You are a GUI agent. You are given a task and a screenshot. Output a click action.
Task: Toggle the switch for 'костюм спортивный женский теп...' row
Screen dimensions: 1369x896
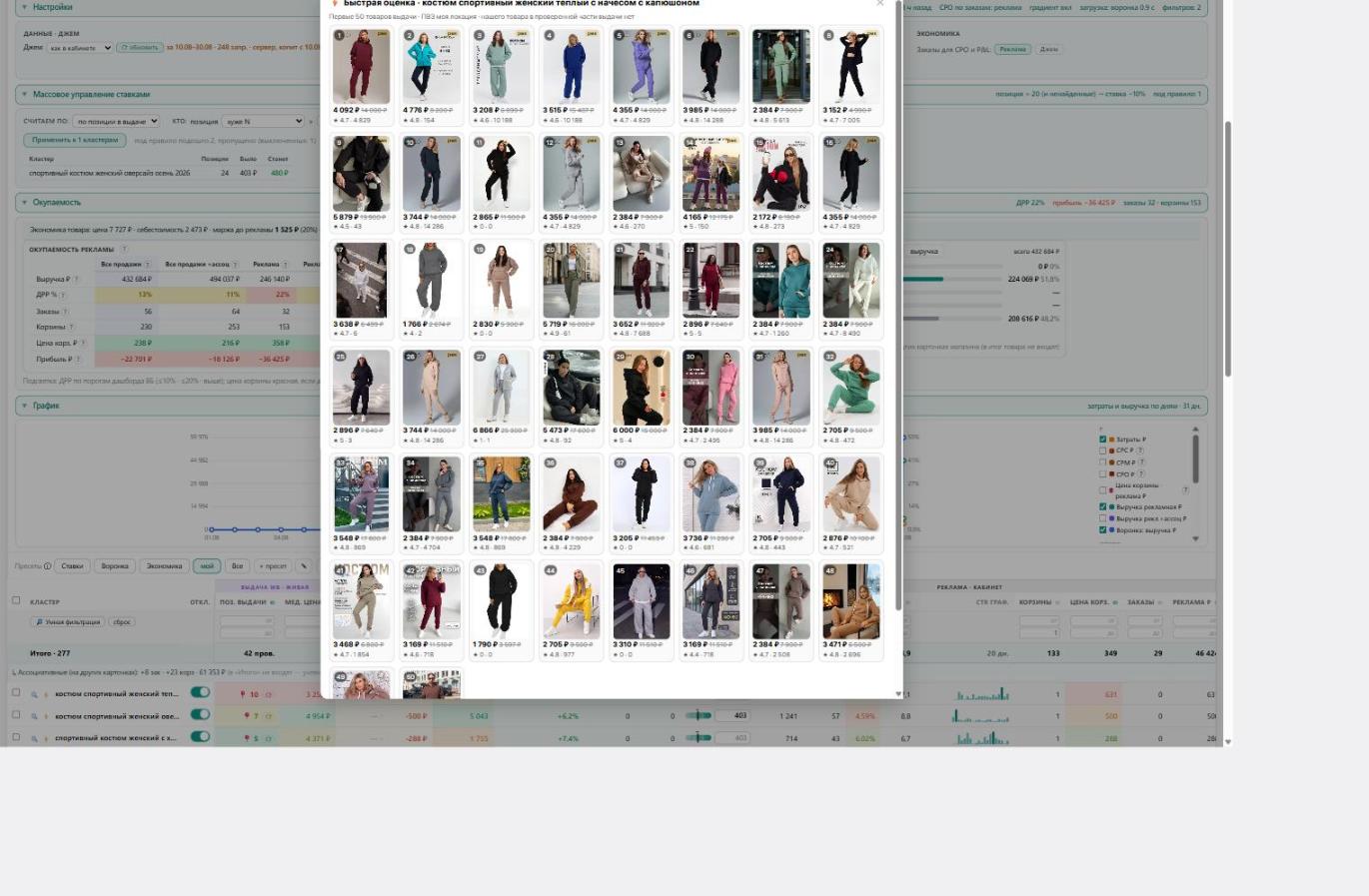[200, 692]
